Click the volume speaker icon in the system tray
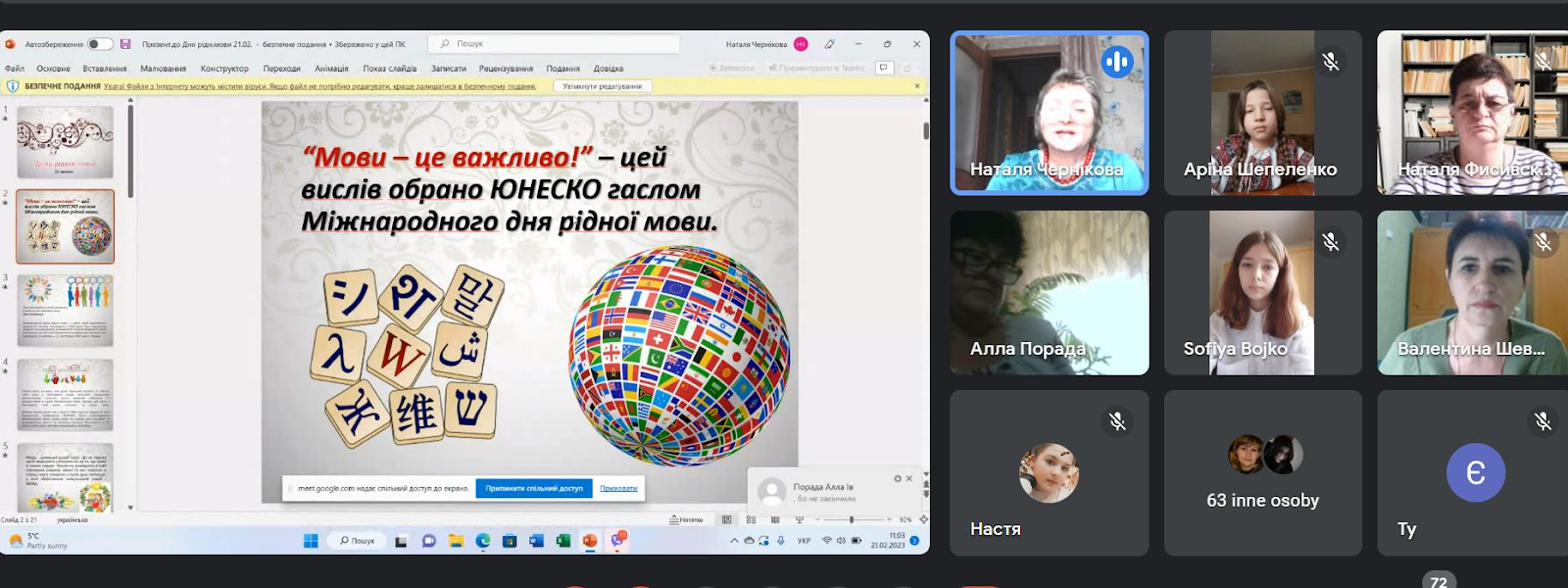The width and height of the screenshot is (1568, 588). pos(841,540)
